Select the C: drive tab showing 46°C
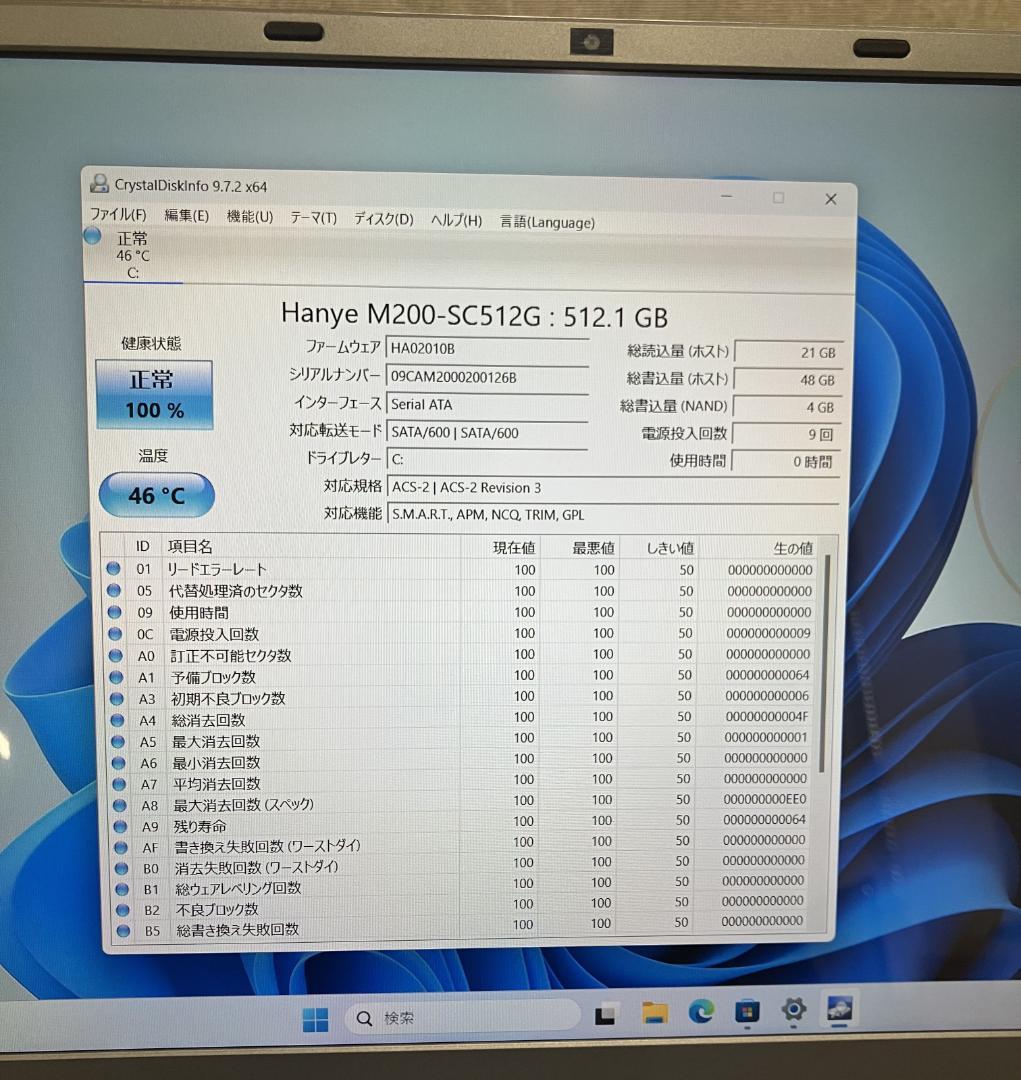Viewport: 1021px width, 1080px height. pyautogui.click(x=131, y=255)
